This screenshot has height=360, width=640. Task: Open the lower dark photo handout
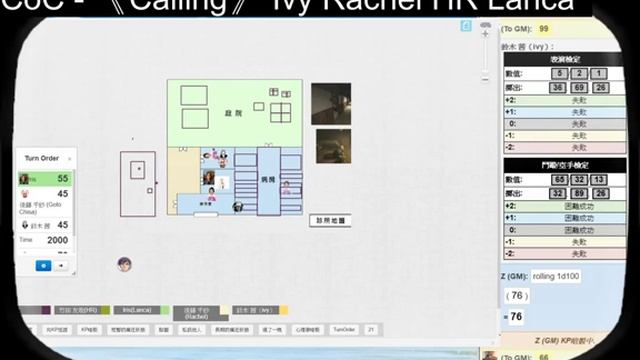pos(333,147)
